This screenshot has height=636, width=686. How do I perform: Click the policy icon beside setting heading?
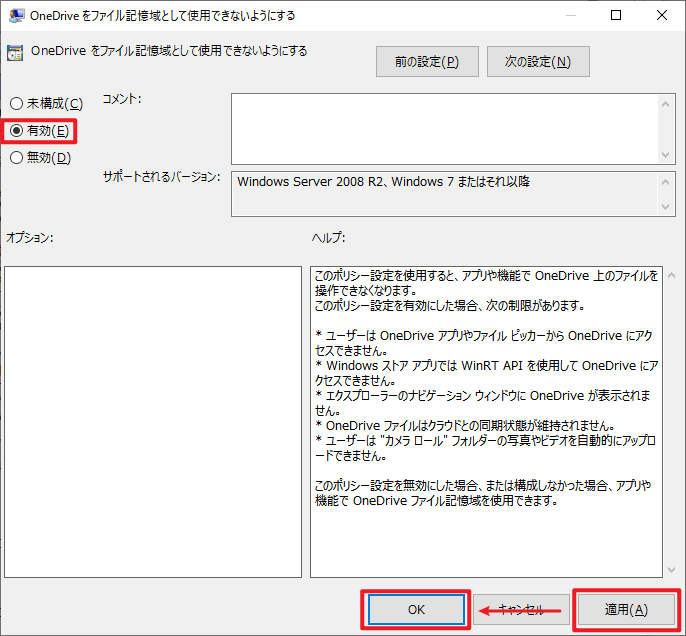tap(15, 53)
